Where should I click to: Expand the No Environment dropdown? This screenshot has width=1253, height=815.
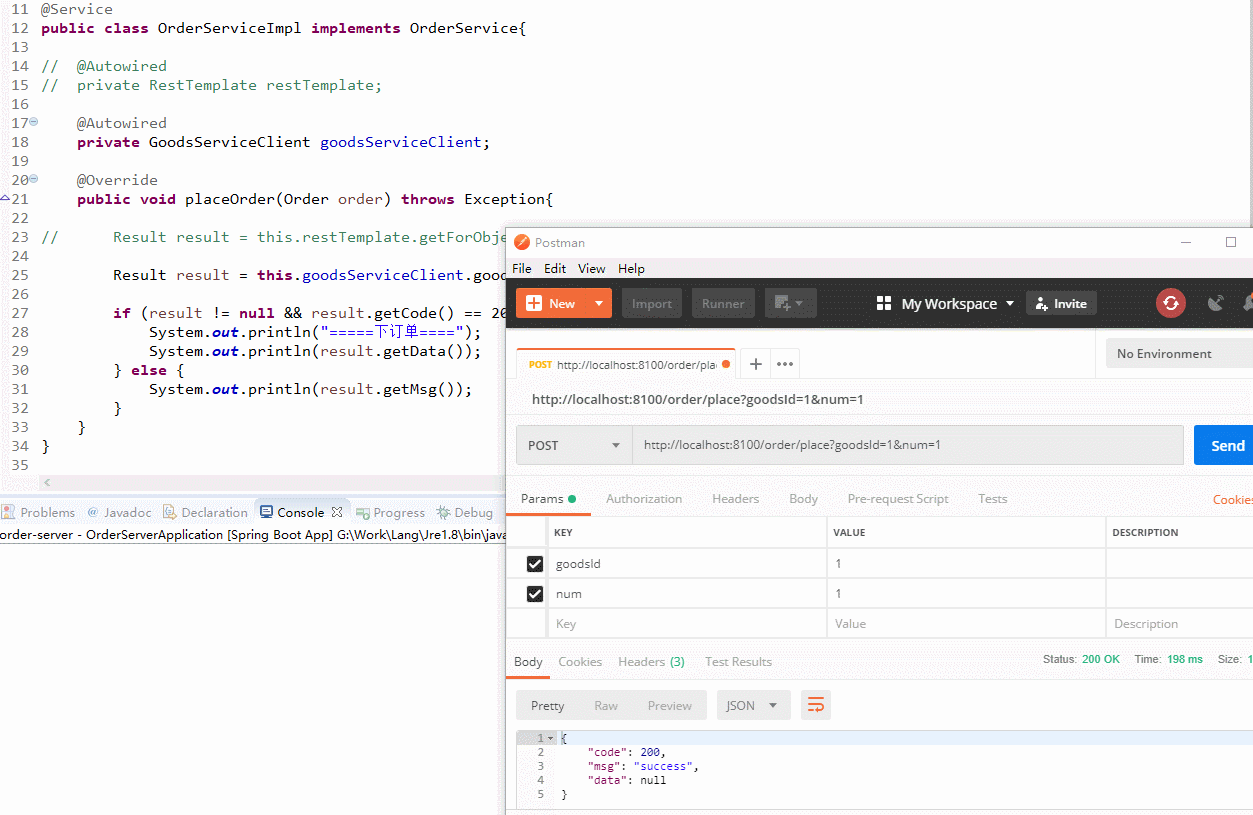[x=1178, y=353]
